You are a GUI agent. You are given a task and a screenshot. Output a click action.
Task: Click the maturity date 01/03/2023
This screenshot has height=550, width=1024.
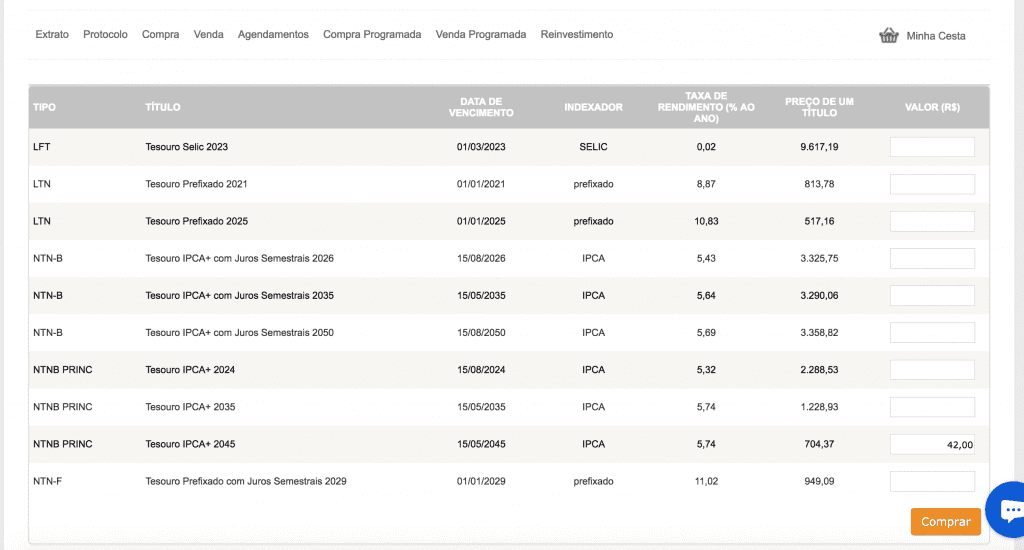481,147
